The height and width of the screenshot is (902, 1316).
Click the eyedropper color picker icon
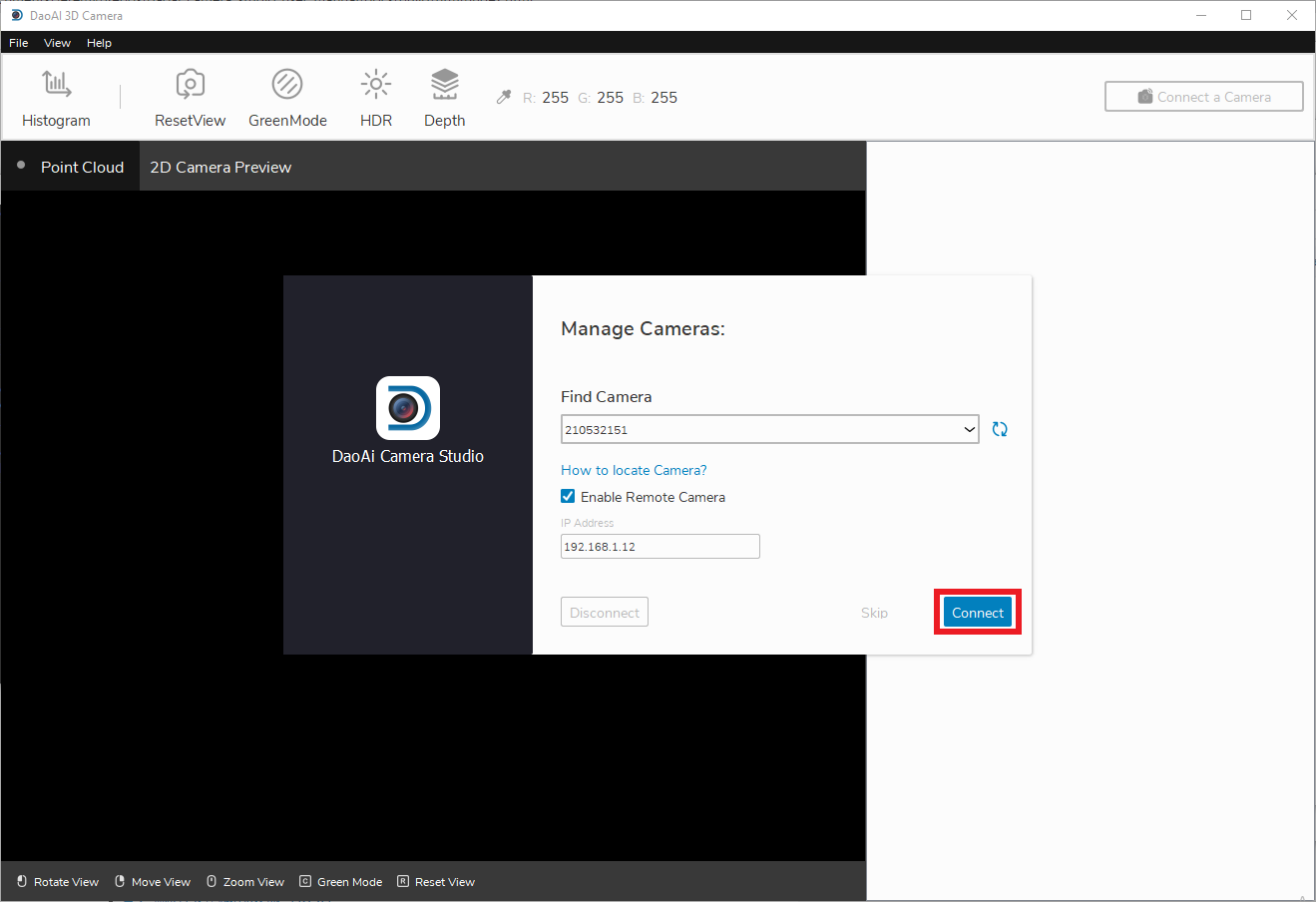click(x=504, y=97)
